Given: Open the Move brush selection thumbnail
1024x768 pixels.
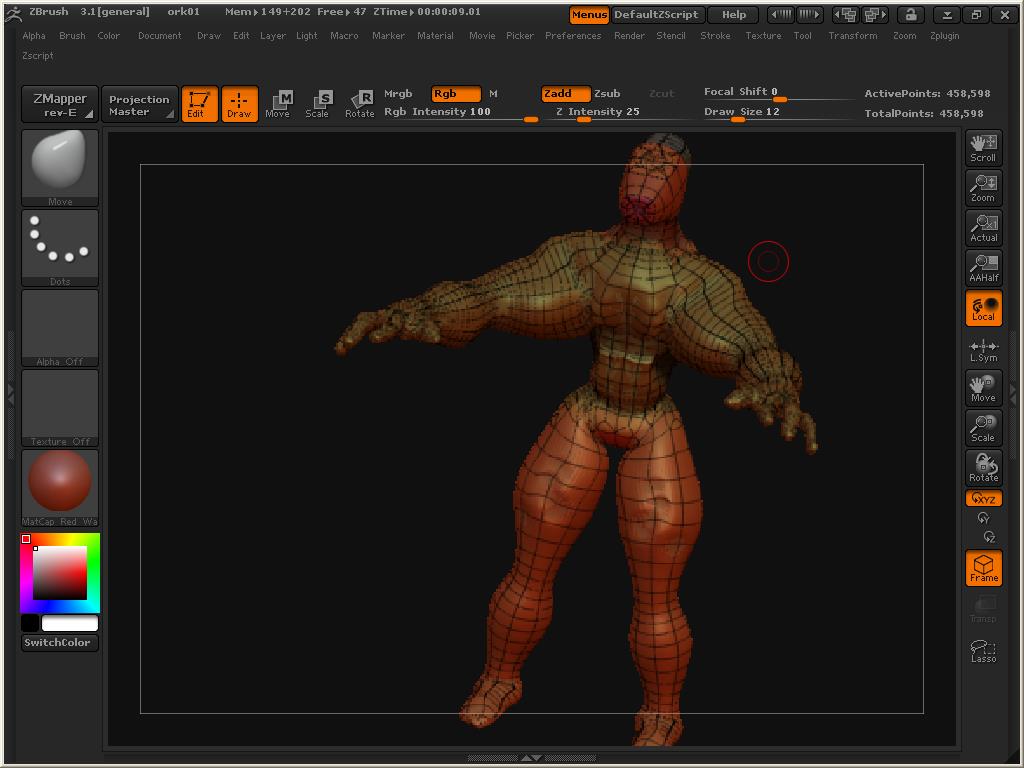Looking at the screenshot, I should click(x=59, y=168).
